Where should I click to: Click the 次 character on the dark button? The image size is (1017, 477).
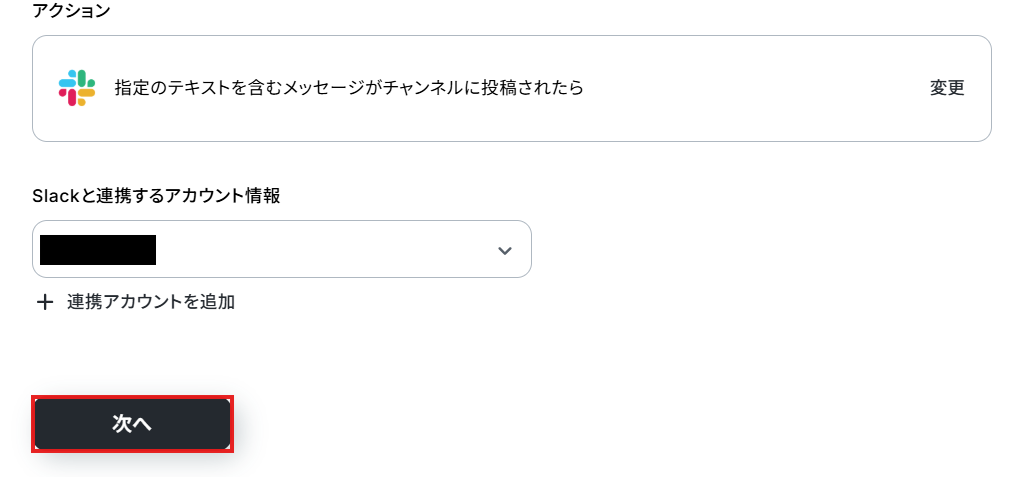(x=122, y=424)
